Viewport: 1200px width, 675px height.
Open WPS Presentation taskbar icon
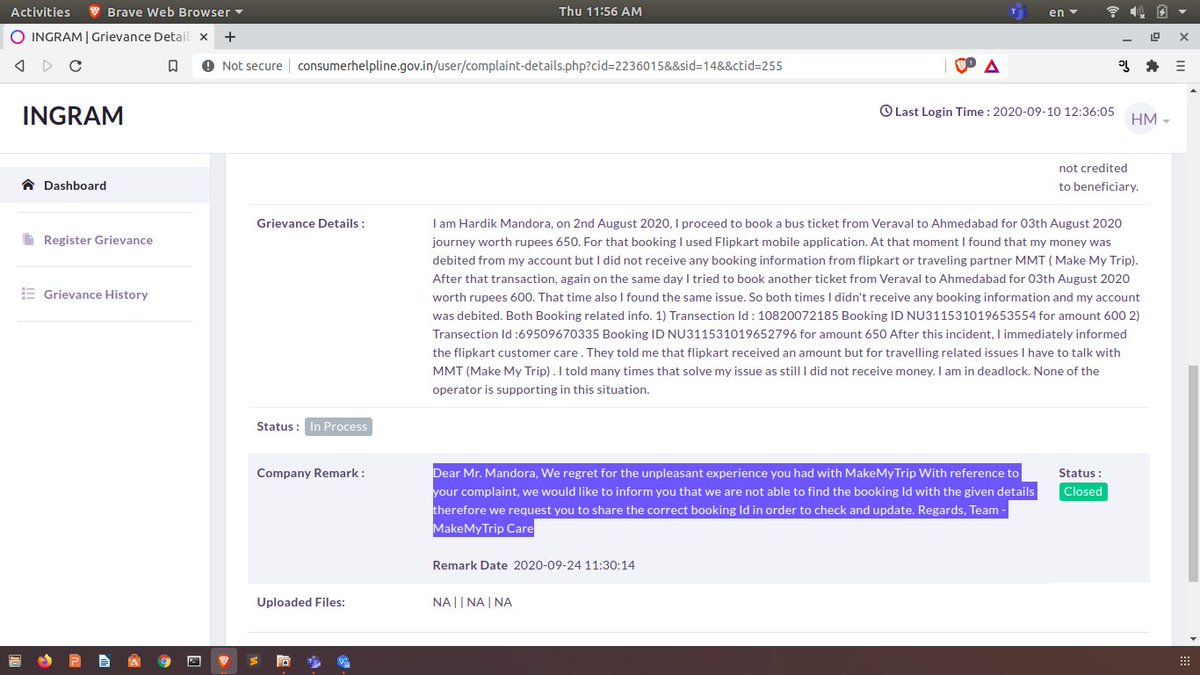74,661
